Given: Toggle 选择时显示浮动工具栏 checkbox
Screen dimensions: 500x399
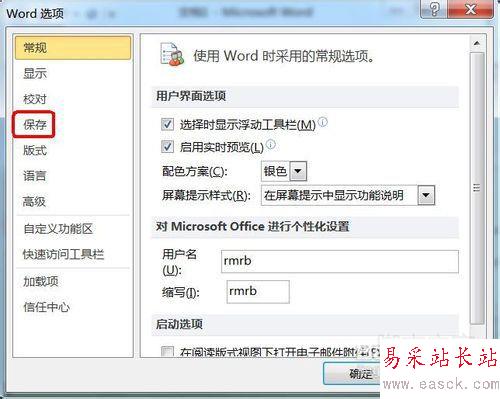Looking at the screenshot, I should point(167,125).
